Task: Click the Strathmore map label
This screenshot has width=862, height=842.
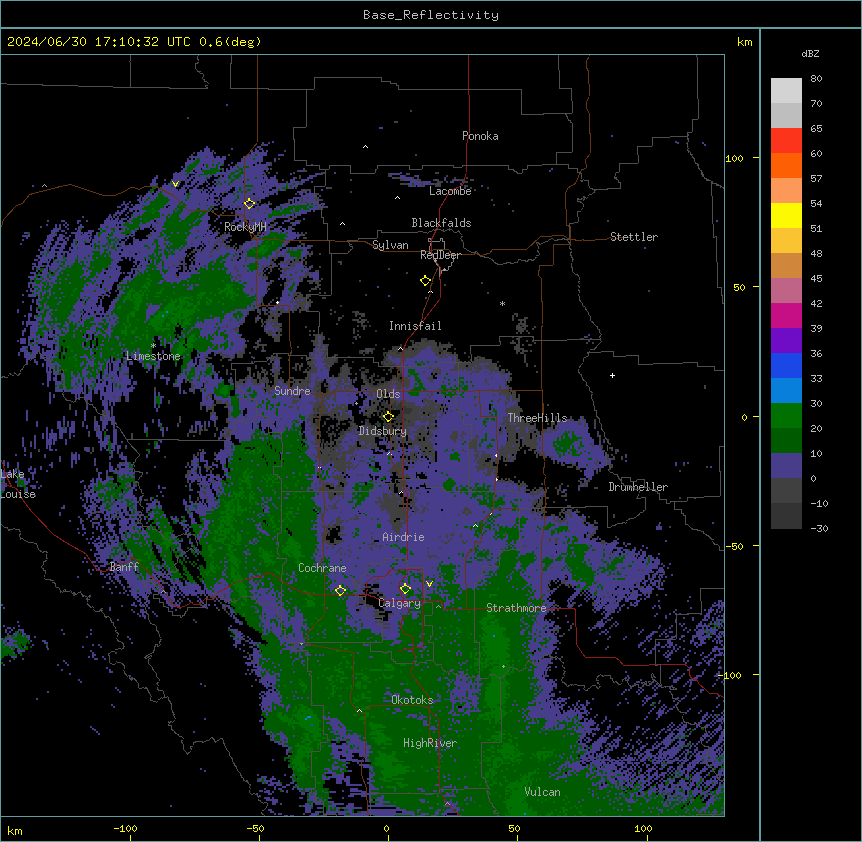Action: coord(516,608)
